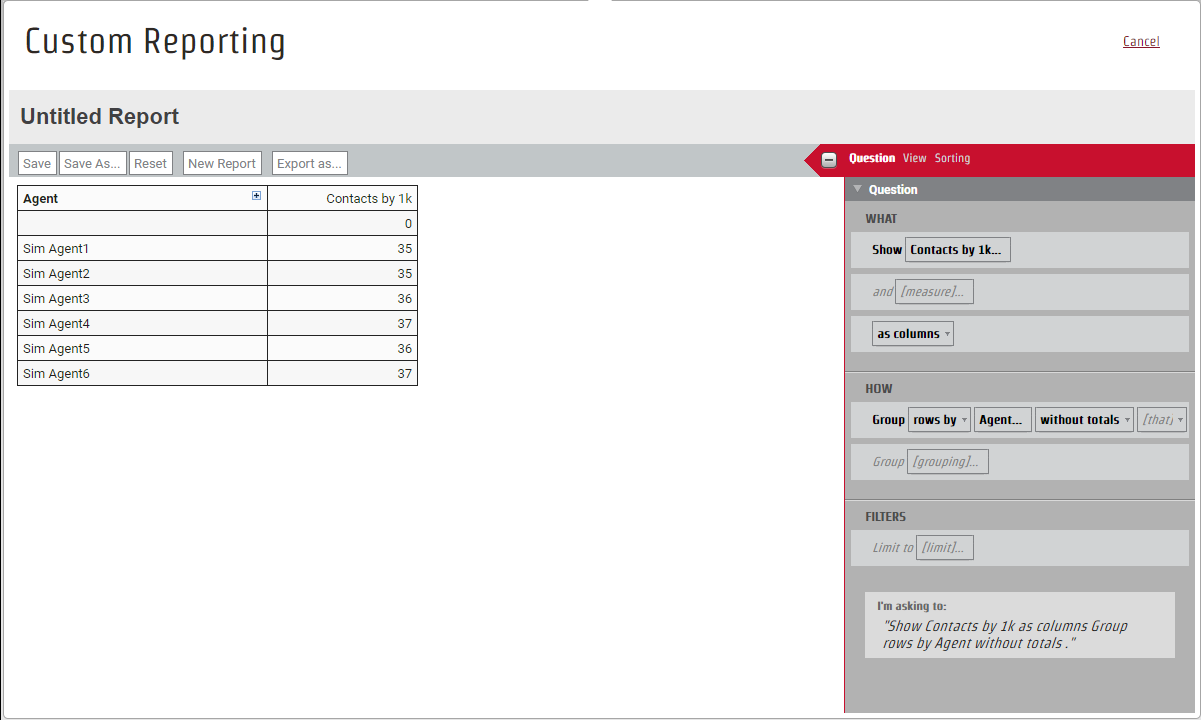This screenshot has height=720, width=1201.
Task: Click the Save button
Action: coord(37,164)
